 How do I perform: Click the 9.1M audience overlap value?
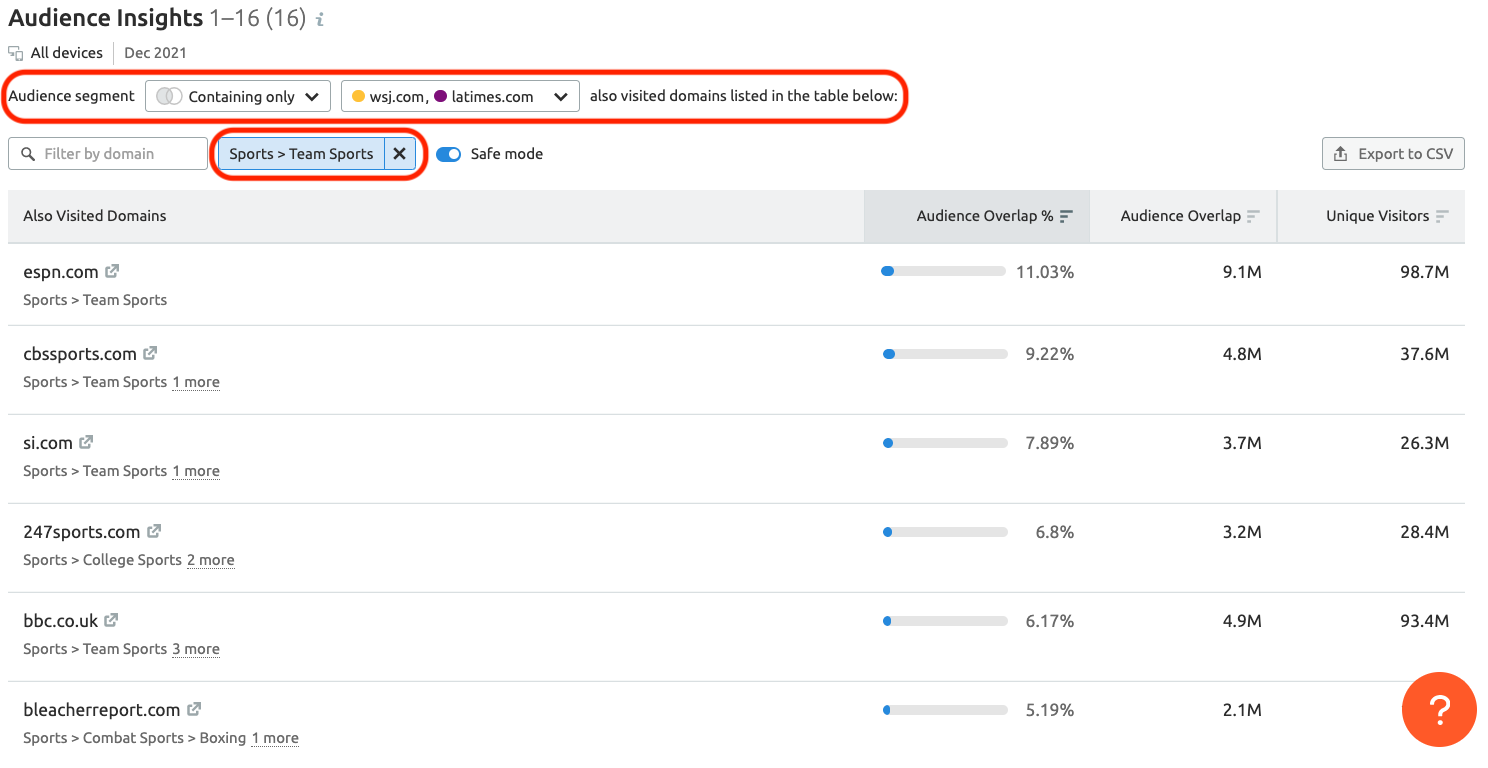click(1242, 271)
